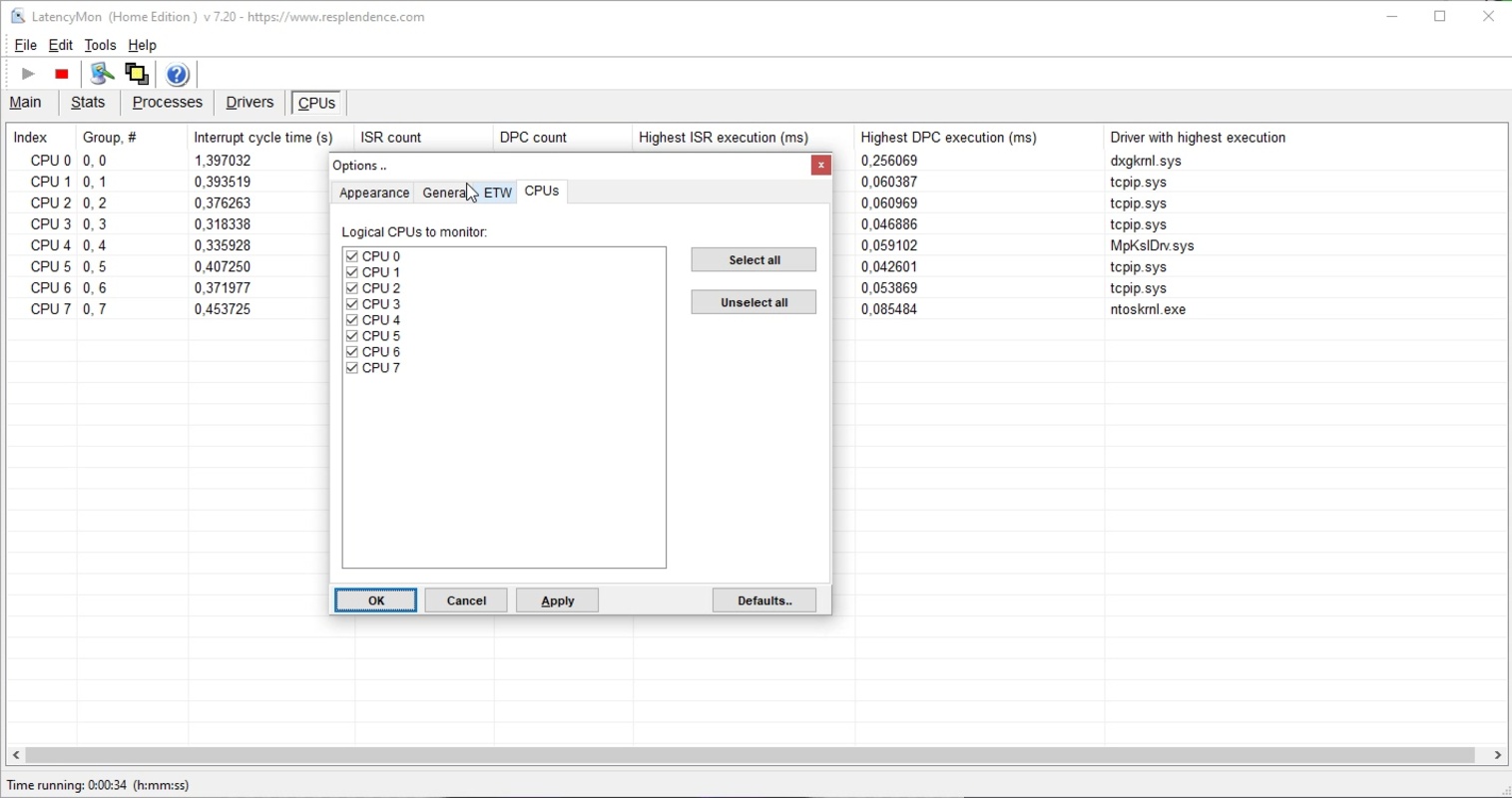Switch to the Appearance tab in Options
This screenshot has width=1512, height=798.
point(373,192)
